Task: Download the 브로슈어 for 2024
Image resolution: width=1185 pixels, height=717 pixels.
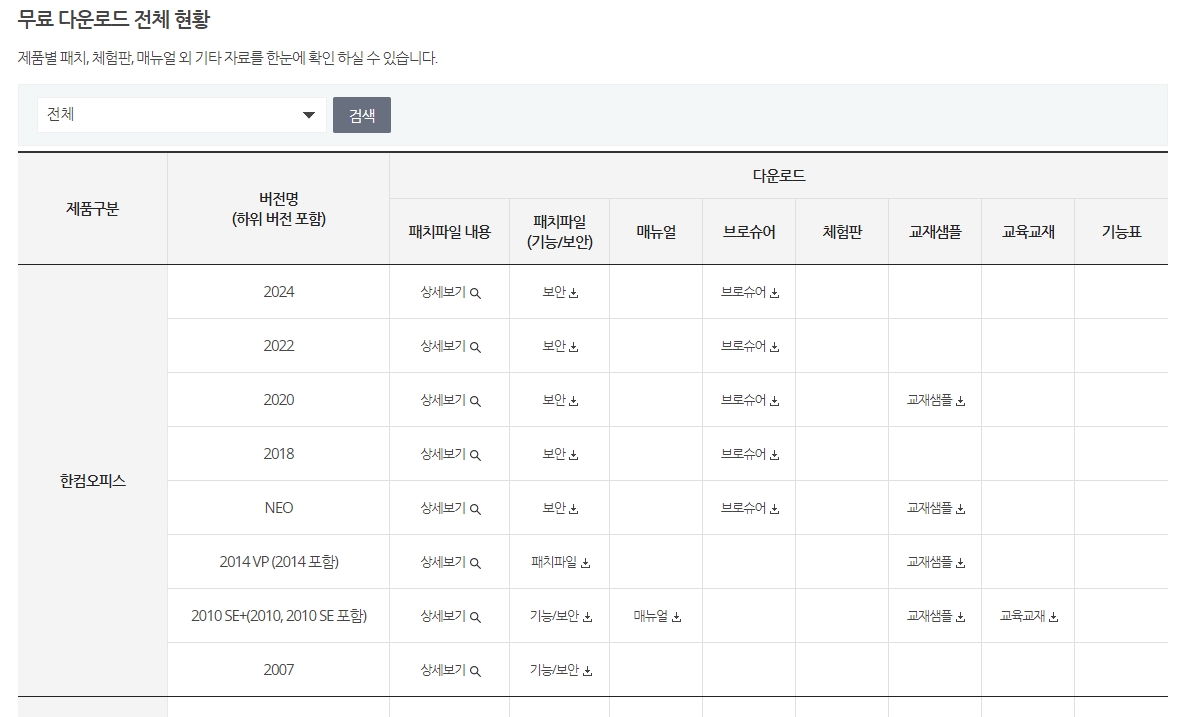Action: [x=750, y=292]
